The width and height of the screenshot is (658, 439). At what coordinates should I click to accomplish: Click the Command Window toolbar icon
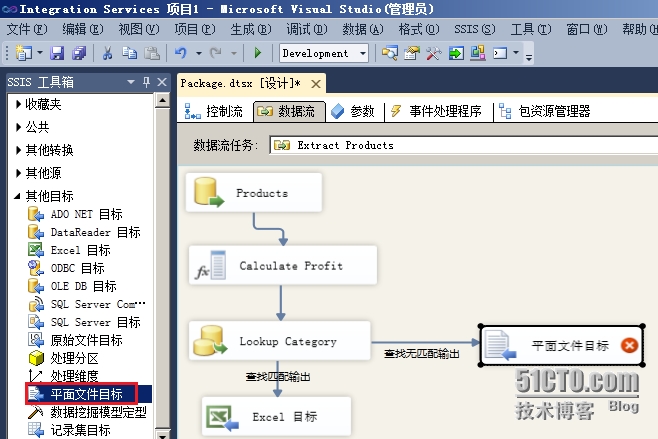pos(500,53)
